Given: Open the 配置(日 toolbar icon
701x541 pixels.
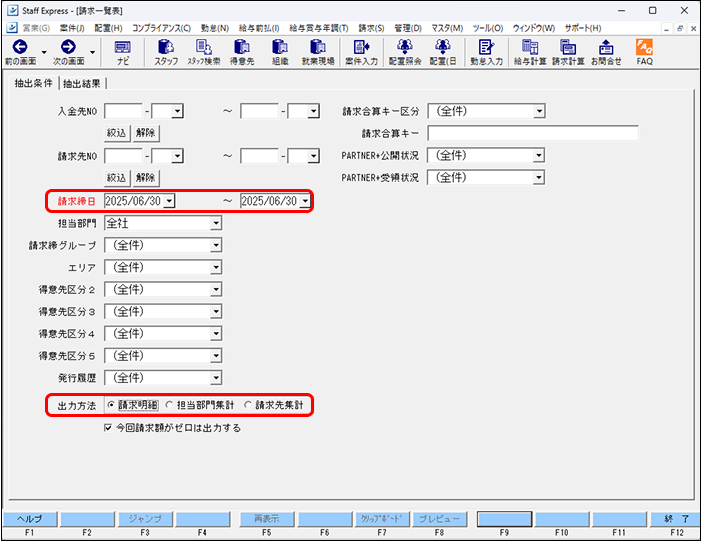Looking at the screenshot, I should (x=443, y=52).
